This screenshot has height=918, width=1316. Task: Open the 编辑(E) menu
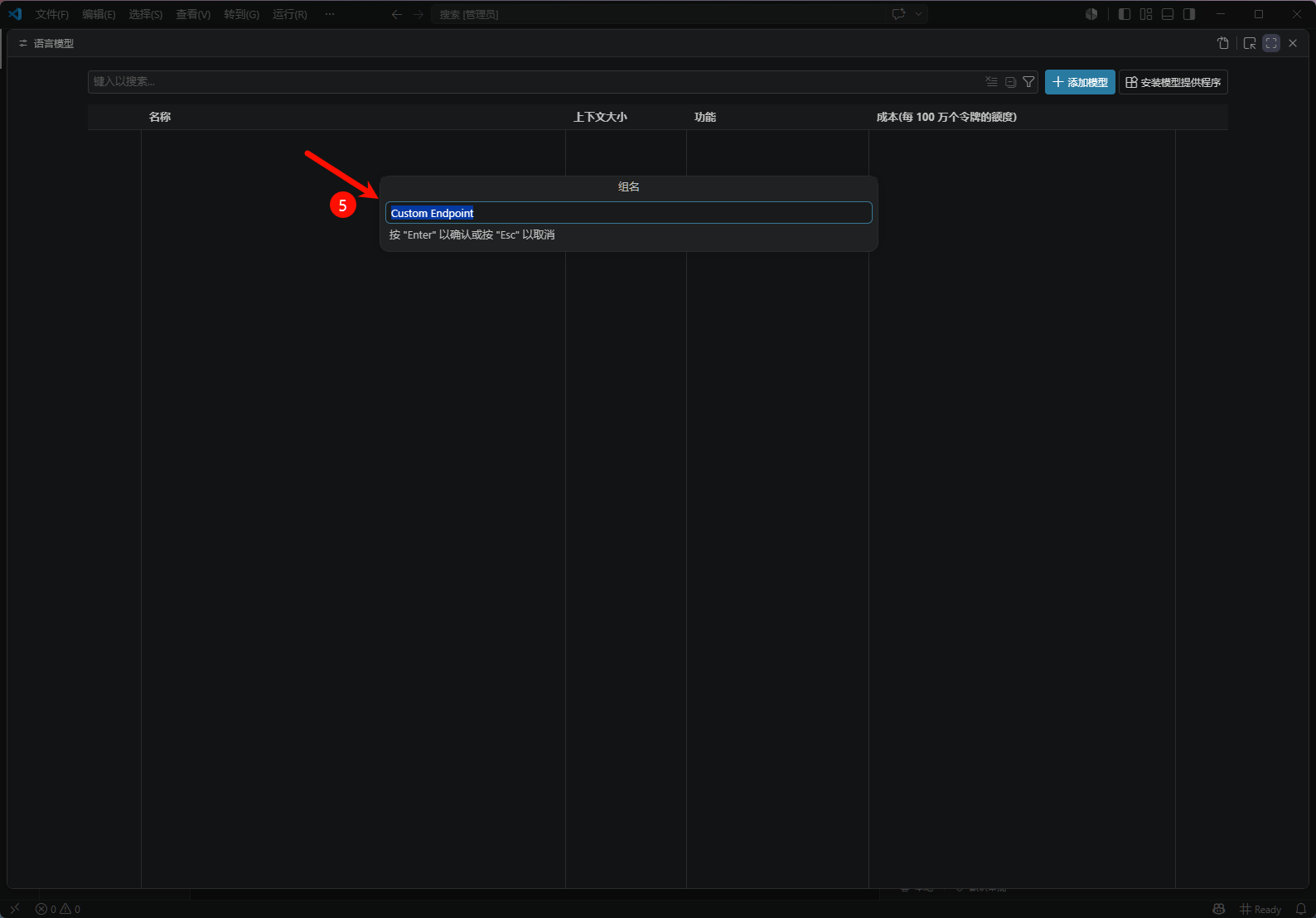(x=99, y=14)
